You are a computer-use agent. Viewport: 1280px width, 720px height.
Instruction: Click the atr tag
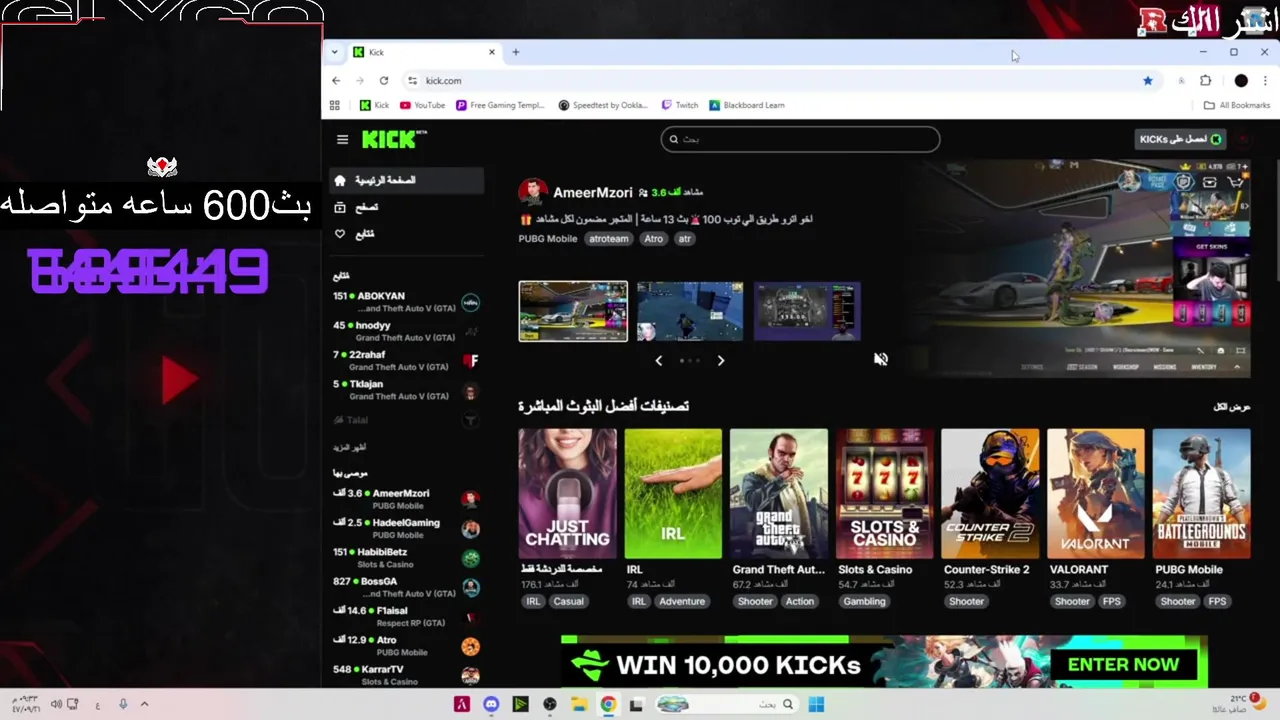pyautogui.click(x=685, y=239)
